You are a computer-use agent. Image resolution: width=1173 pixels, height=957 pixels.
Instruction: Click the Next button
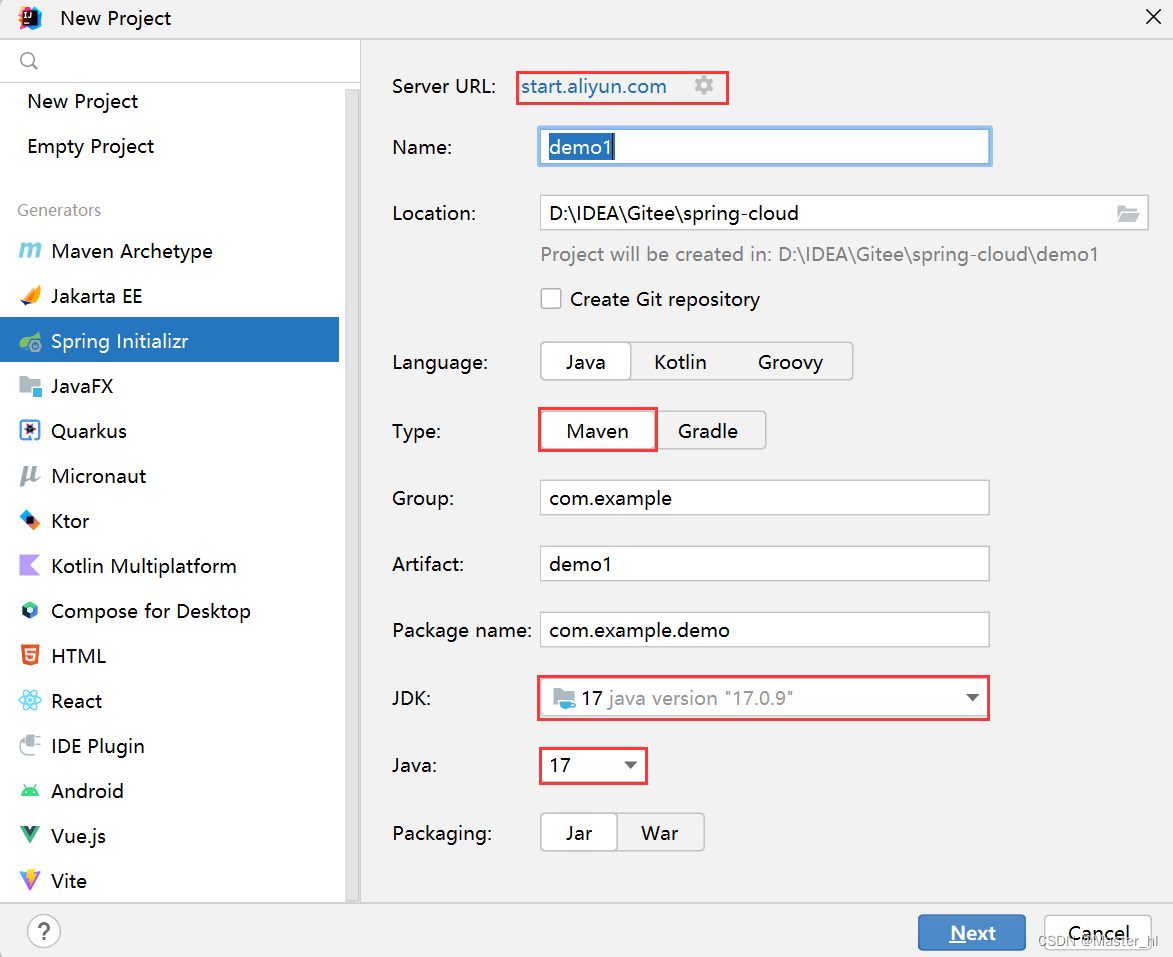click(972, 933)
